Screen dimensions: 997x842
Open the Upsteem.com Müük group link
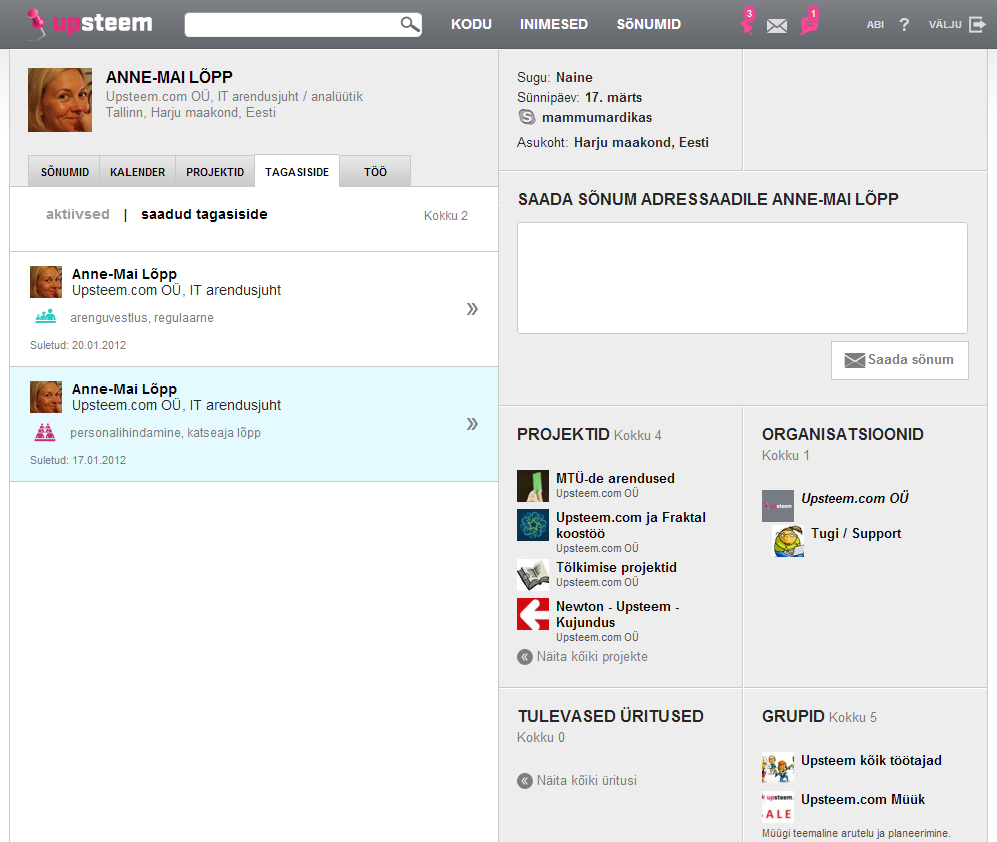[863, 799]
